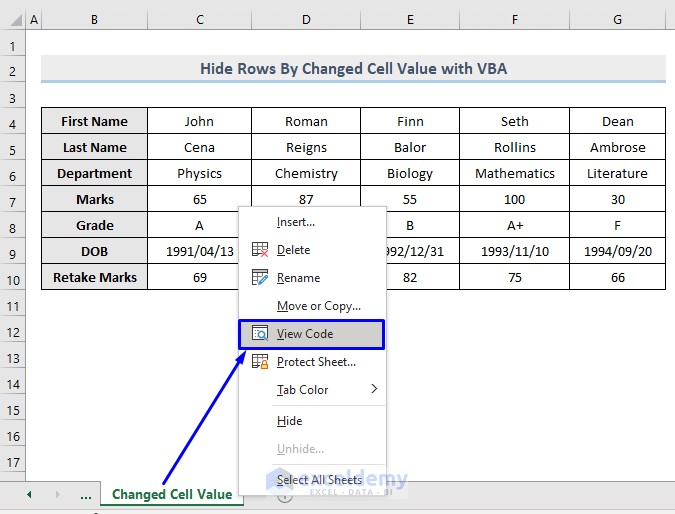Click the View Code magnifier icon
Screen dimensions: 675x514
pyautogui.click(x=260, y=334)
